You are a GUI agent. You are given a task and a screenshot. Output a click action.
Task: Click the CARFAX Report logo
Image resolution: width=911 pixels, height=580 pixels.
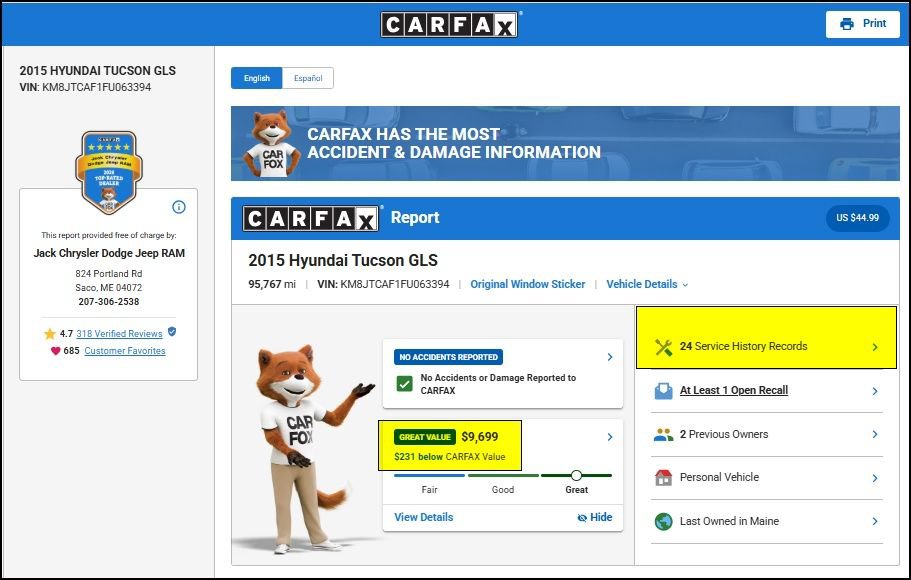click(311, 219)
